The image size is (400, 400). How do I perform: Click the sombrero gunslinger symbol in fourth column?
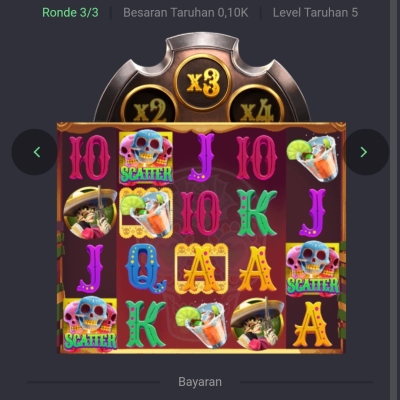257,324
